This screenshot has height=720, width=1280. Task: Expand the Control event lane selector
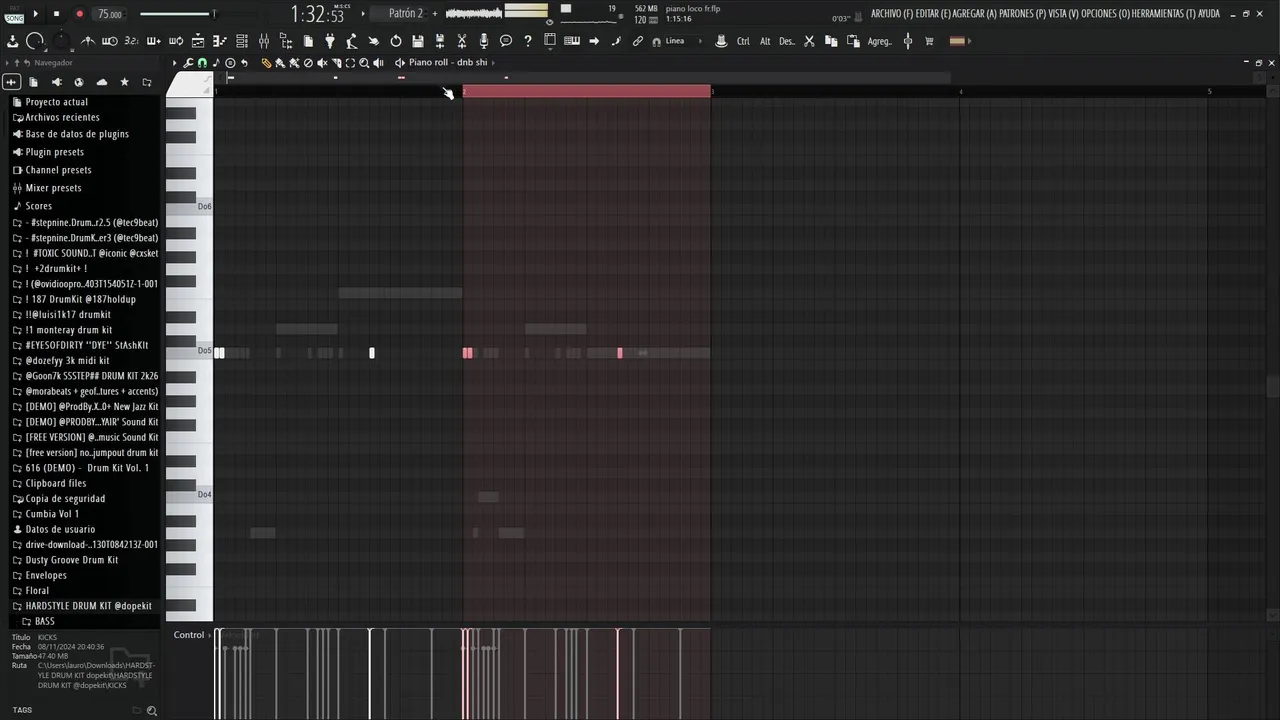coord(194,635)
